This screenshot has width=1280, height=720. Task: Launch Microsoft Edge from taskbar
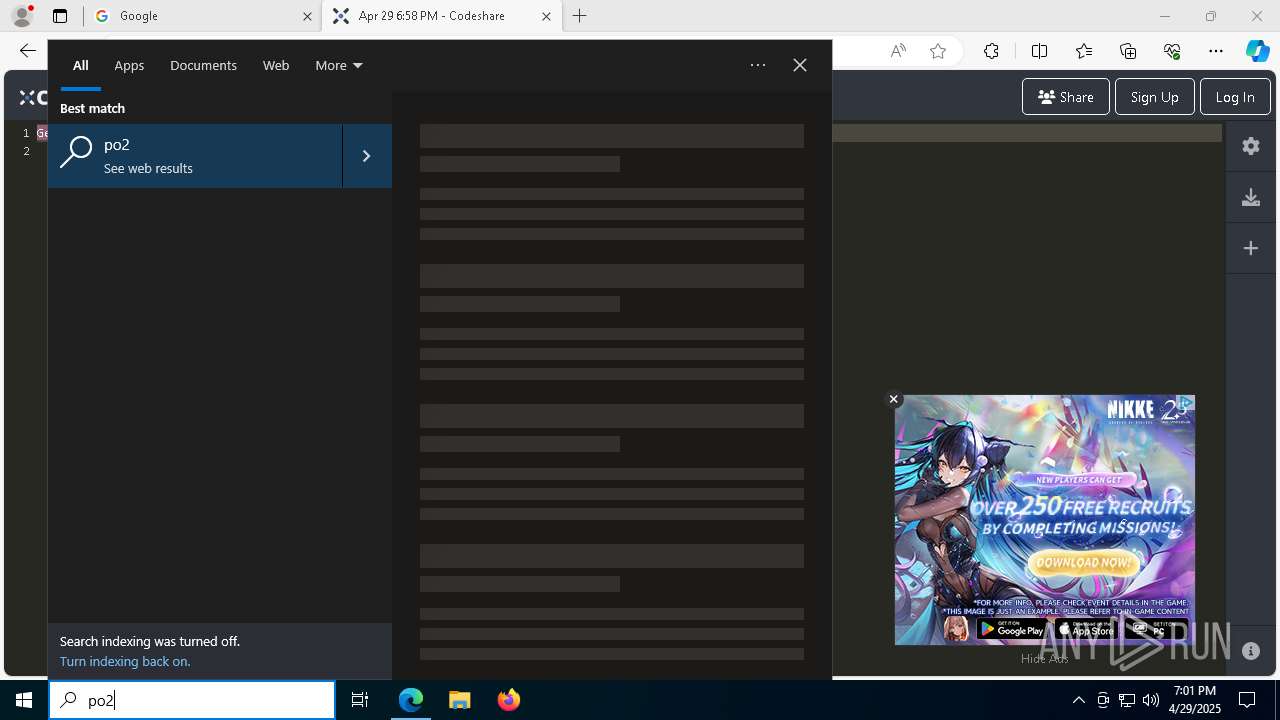pos(411,700)
